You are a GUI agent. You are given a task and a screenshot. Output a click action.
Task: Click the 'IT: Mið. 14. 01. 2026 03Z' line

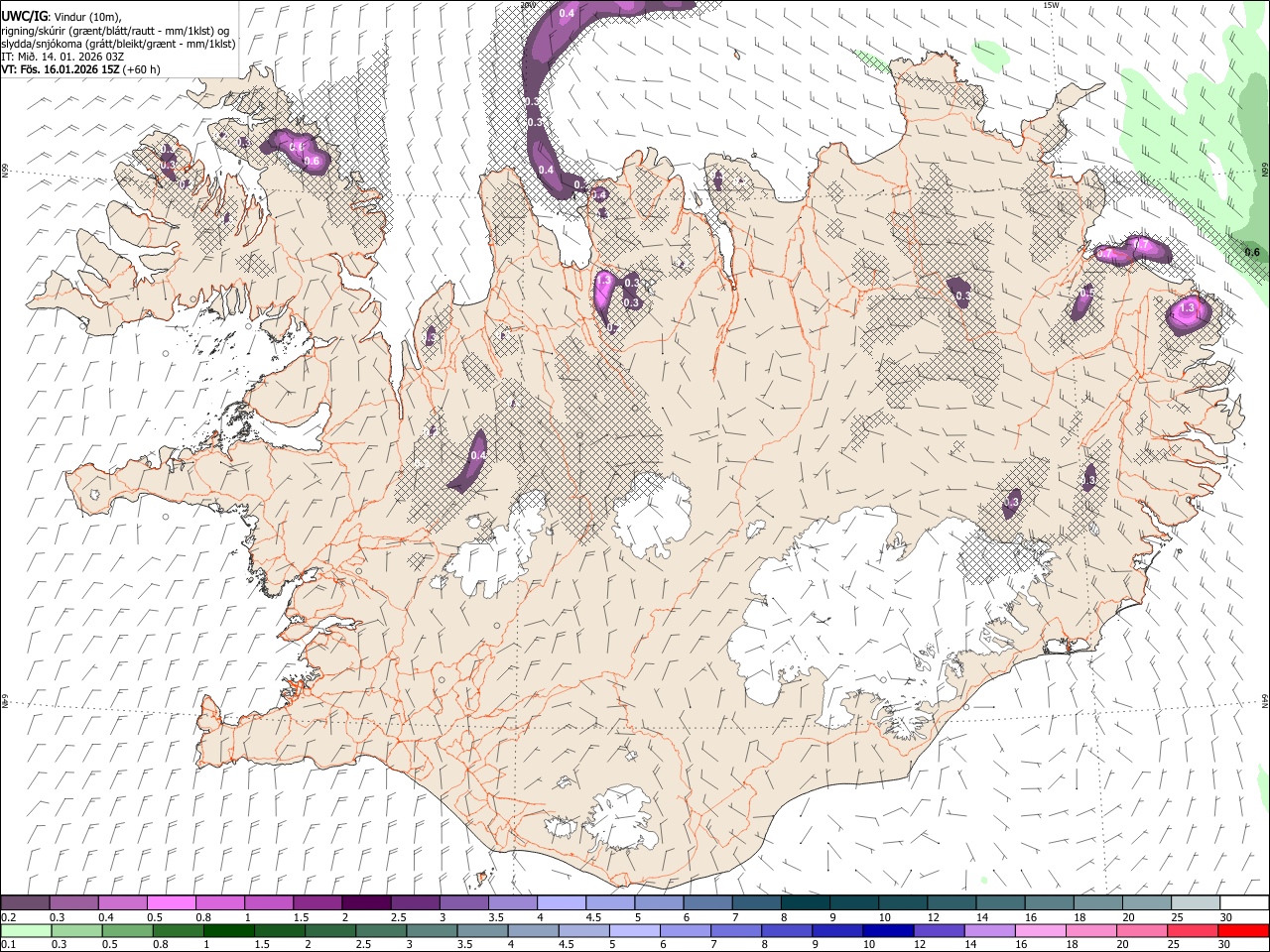click(x=63, y=57)
